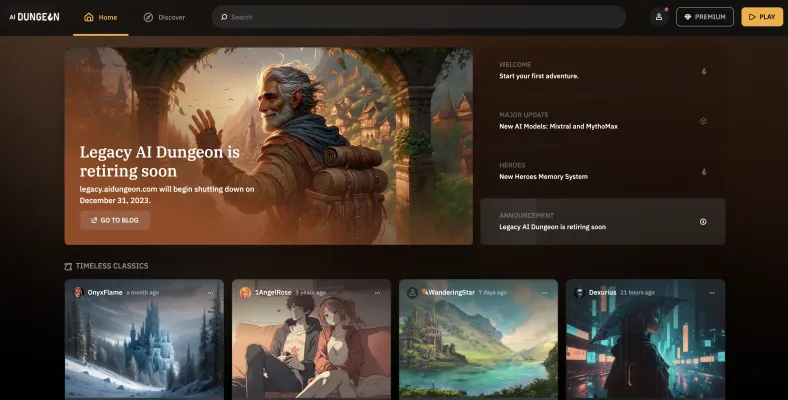Click the clock icon beside Announcement

tap(703, 221)
